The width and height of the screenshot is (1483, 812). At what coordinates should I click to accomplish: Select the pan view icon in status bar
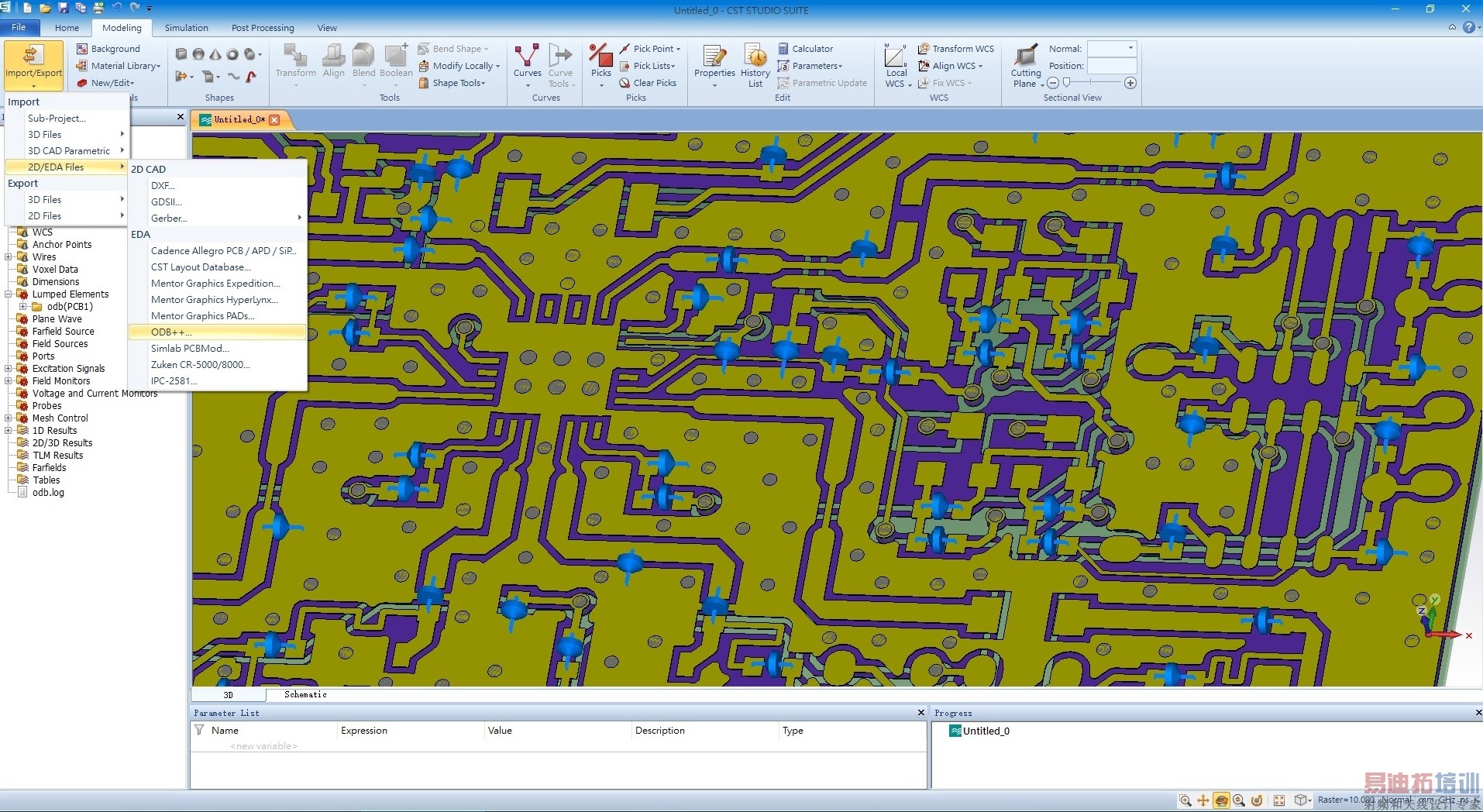(1203, 800)
